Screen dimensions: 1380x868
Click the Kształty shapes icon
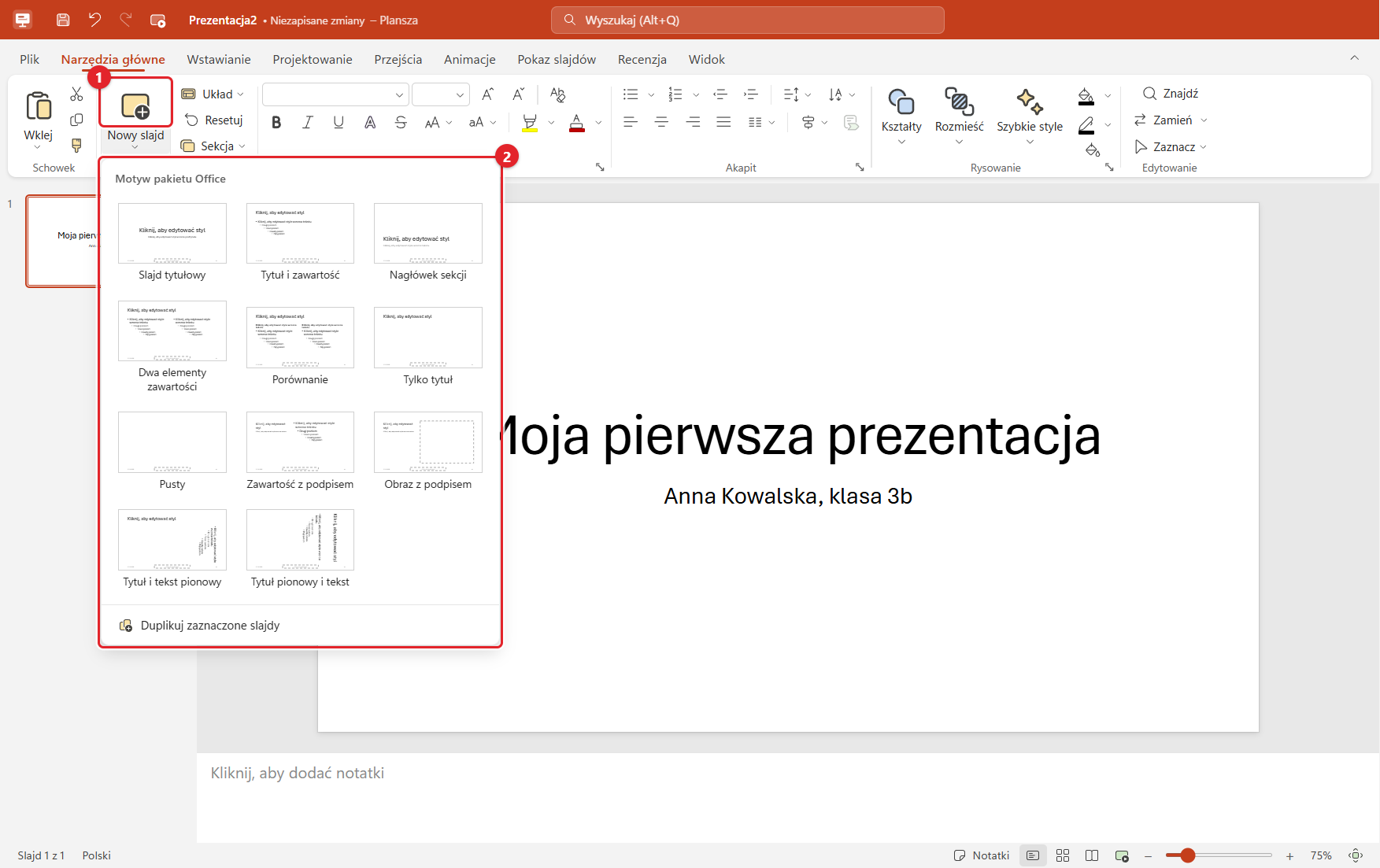(x=901, y=102)
